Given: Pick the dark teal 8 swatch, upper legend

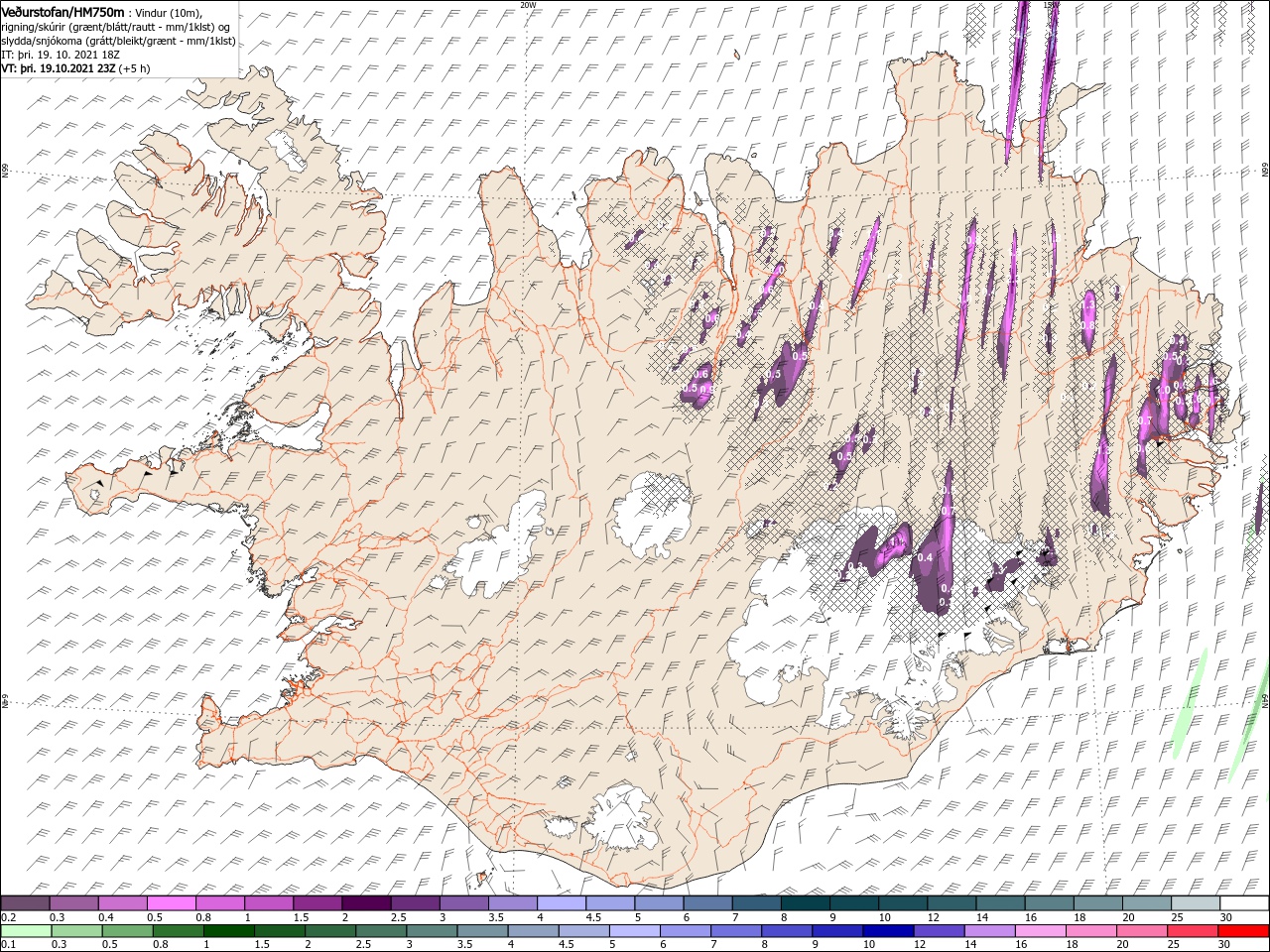Looking at the screenshot, I should tap(805, 903).
